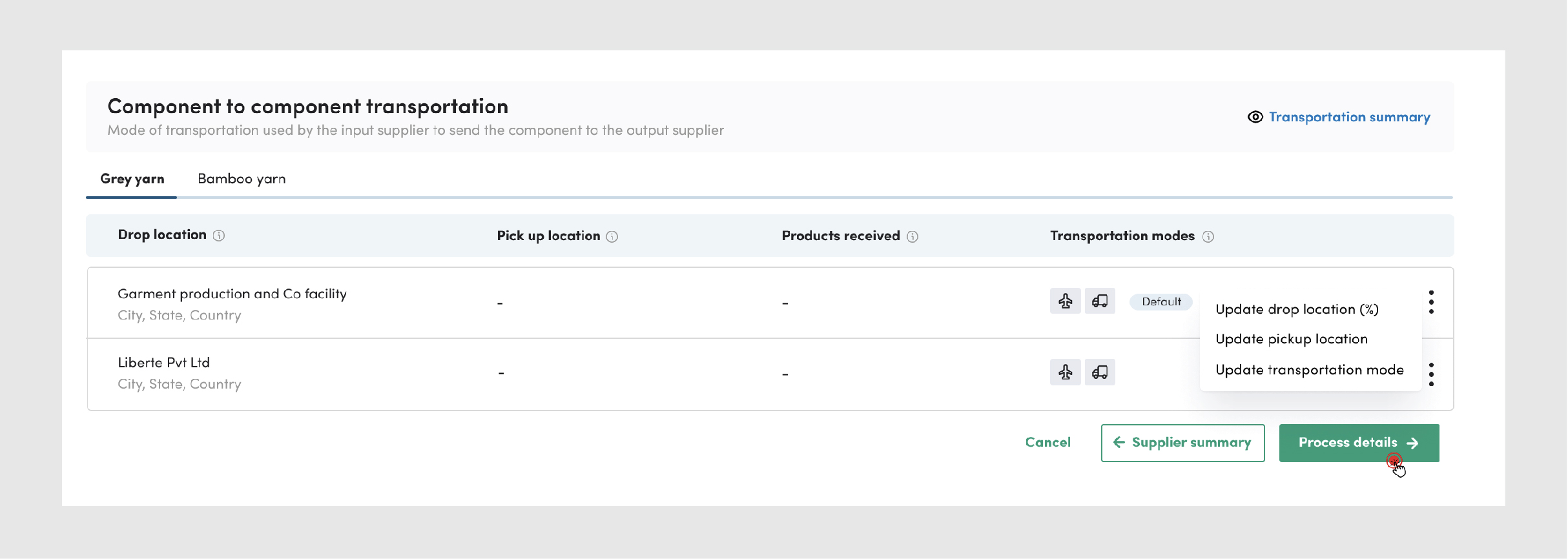Click info icon beside Products received
This screenshot has width=1568, height=559.
[x=913, y=236]
